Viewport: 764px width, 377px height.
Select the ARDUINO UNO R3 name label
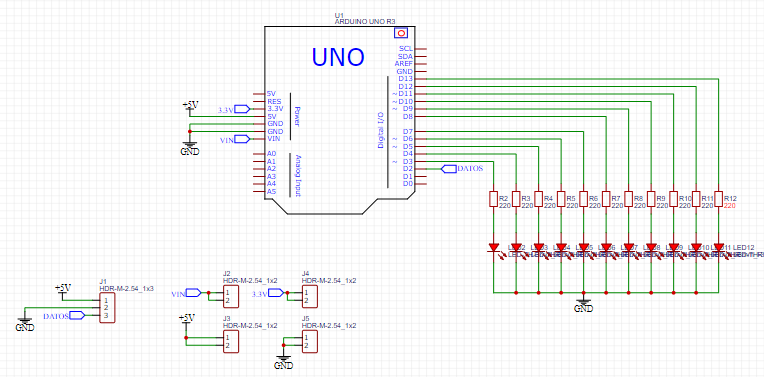click(x=365, y=22)
